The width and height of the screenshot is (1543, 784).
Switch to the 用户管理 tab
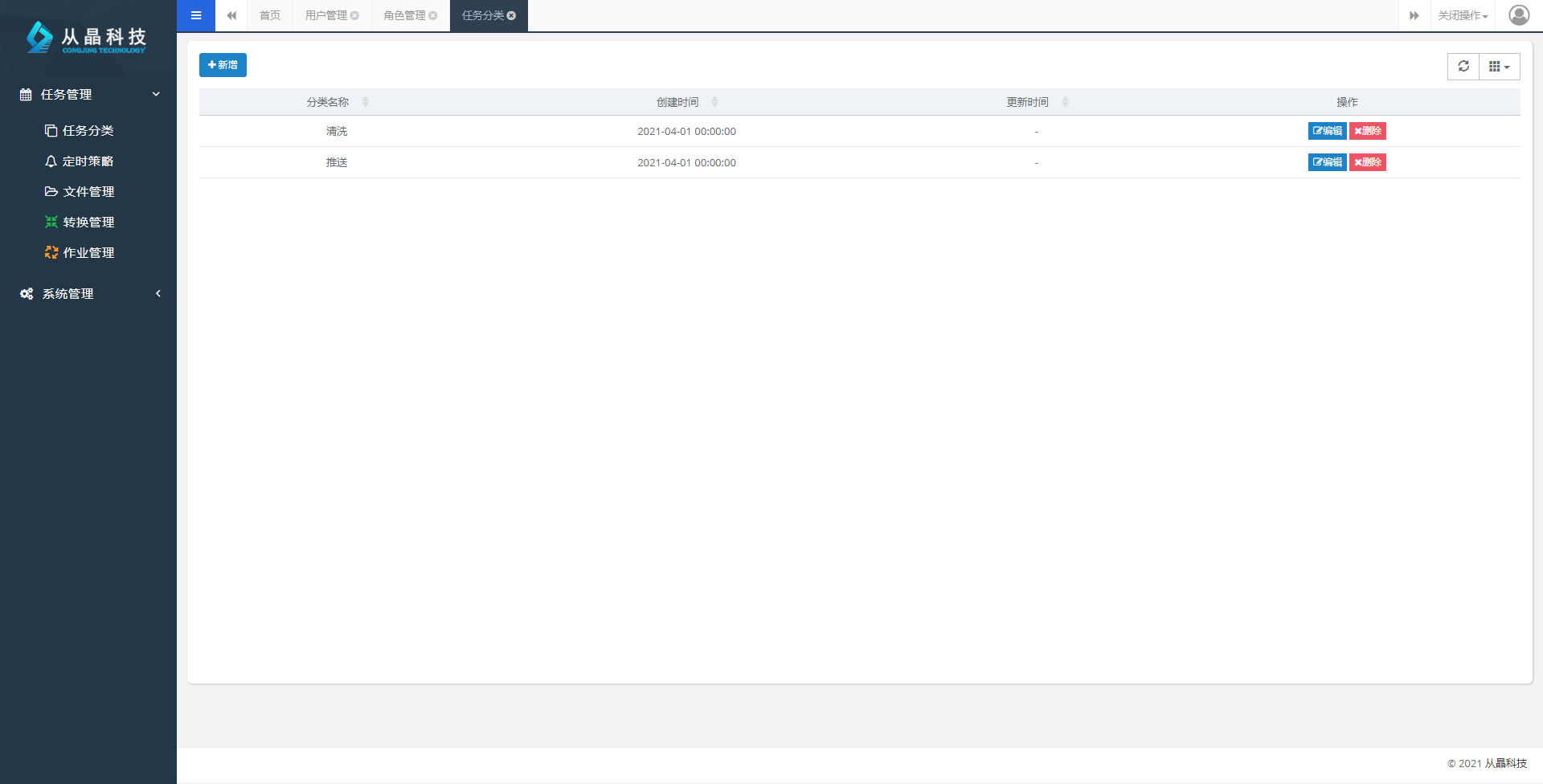[x=326, y=16]
